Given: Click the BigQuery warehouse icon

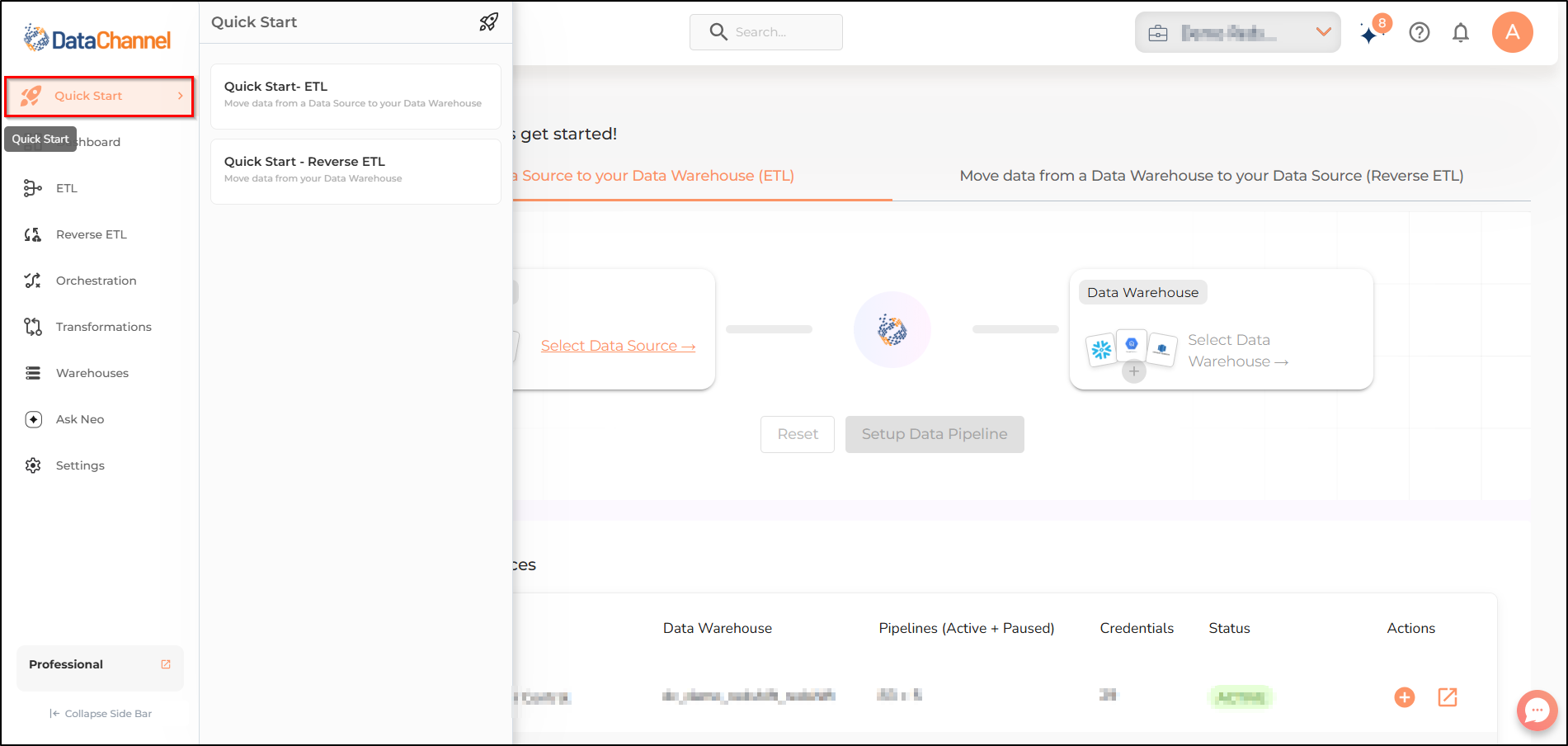Looking at the screenshot, I should (x=1132, y=344).
